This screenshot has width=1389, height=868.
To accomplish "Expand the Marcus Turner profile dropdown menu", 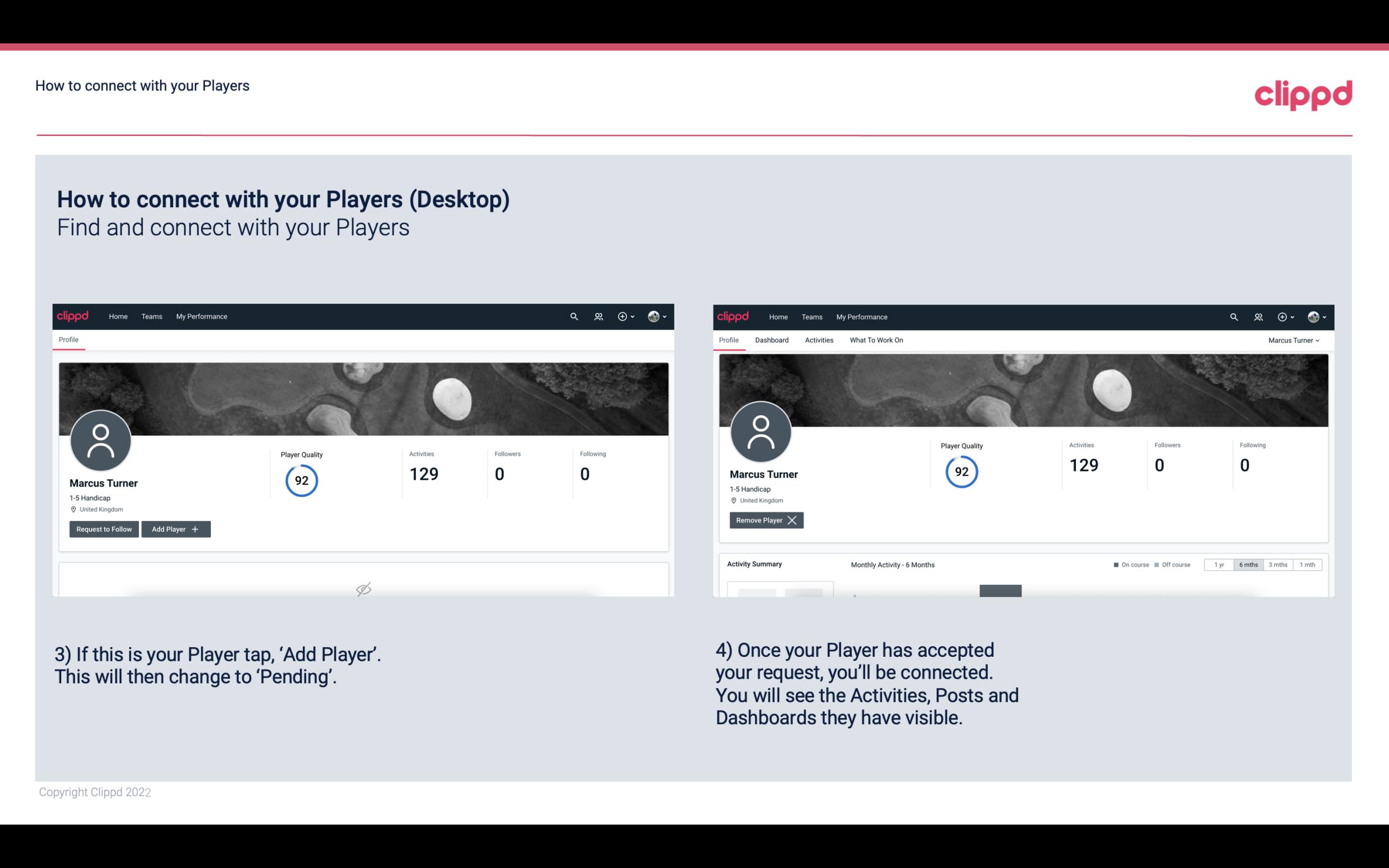I will (1294, 340).
